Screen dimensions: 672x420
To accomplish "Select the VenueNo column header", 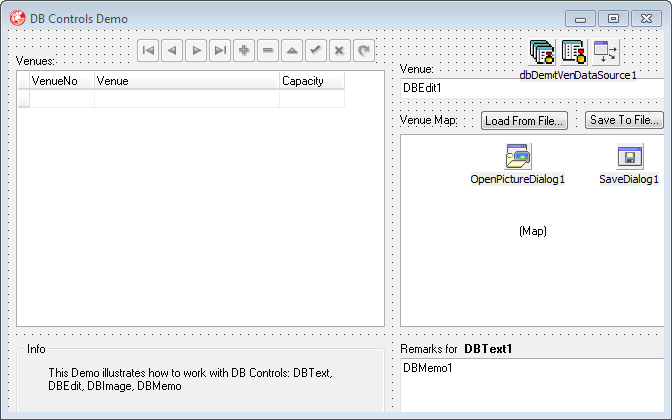I will click(x=55, y=81).
